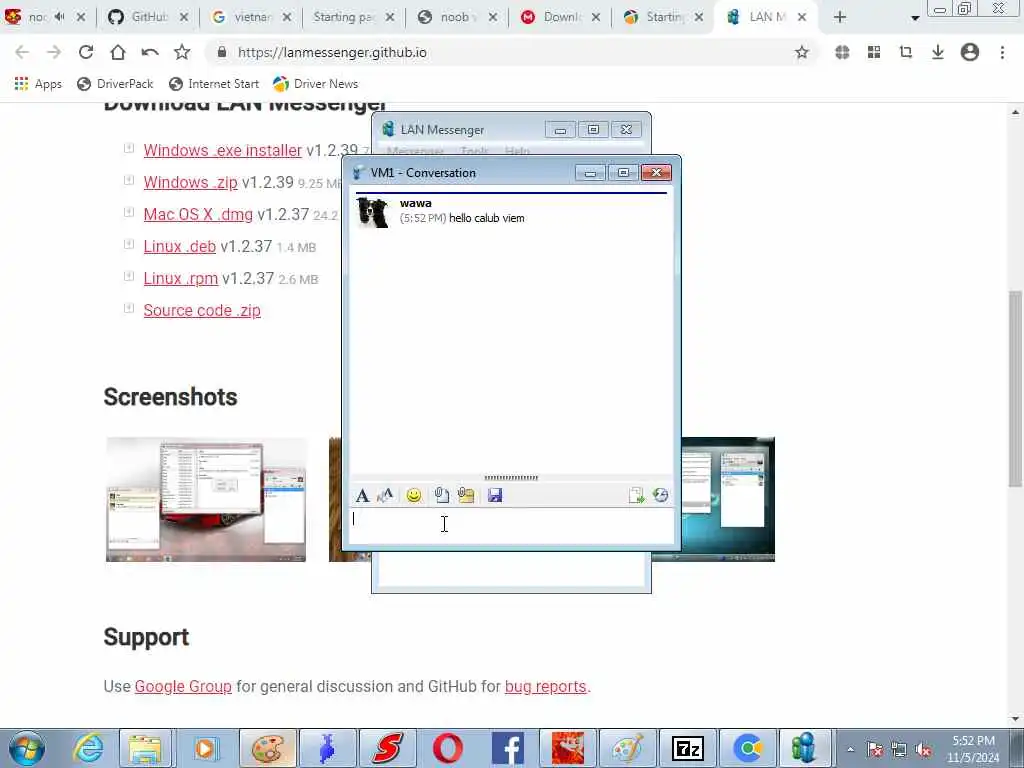Image resolution: width=1024 pixels, height=768 pixels.
Task: Download the Mac OS X .dmg
Action: pyautogui.click(x=198, y=214)
